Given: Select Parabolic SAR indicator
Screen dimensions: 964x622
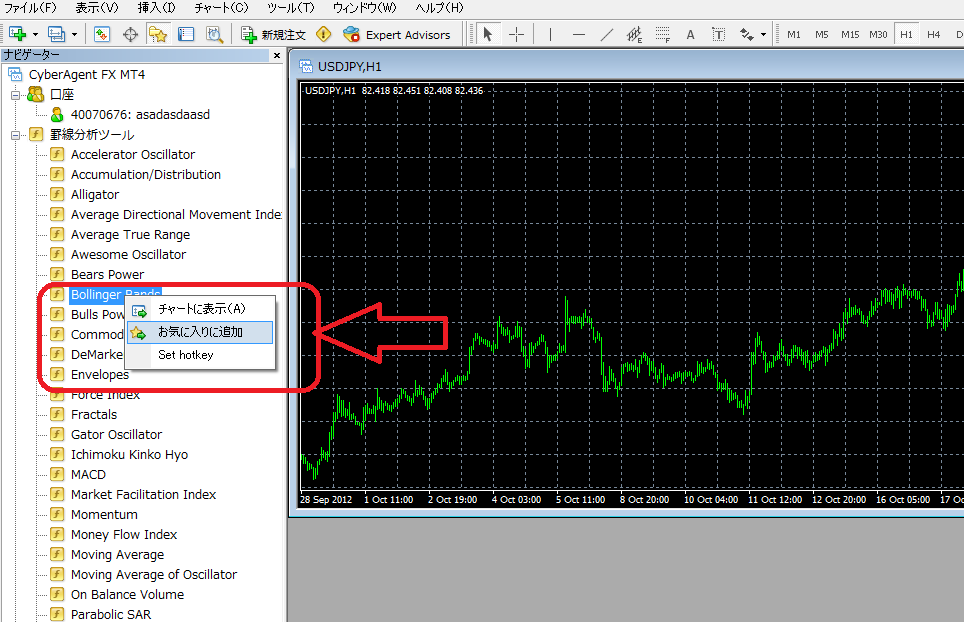Looking at the screenshot, I should [111, 614].
